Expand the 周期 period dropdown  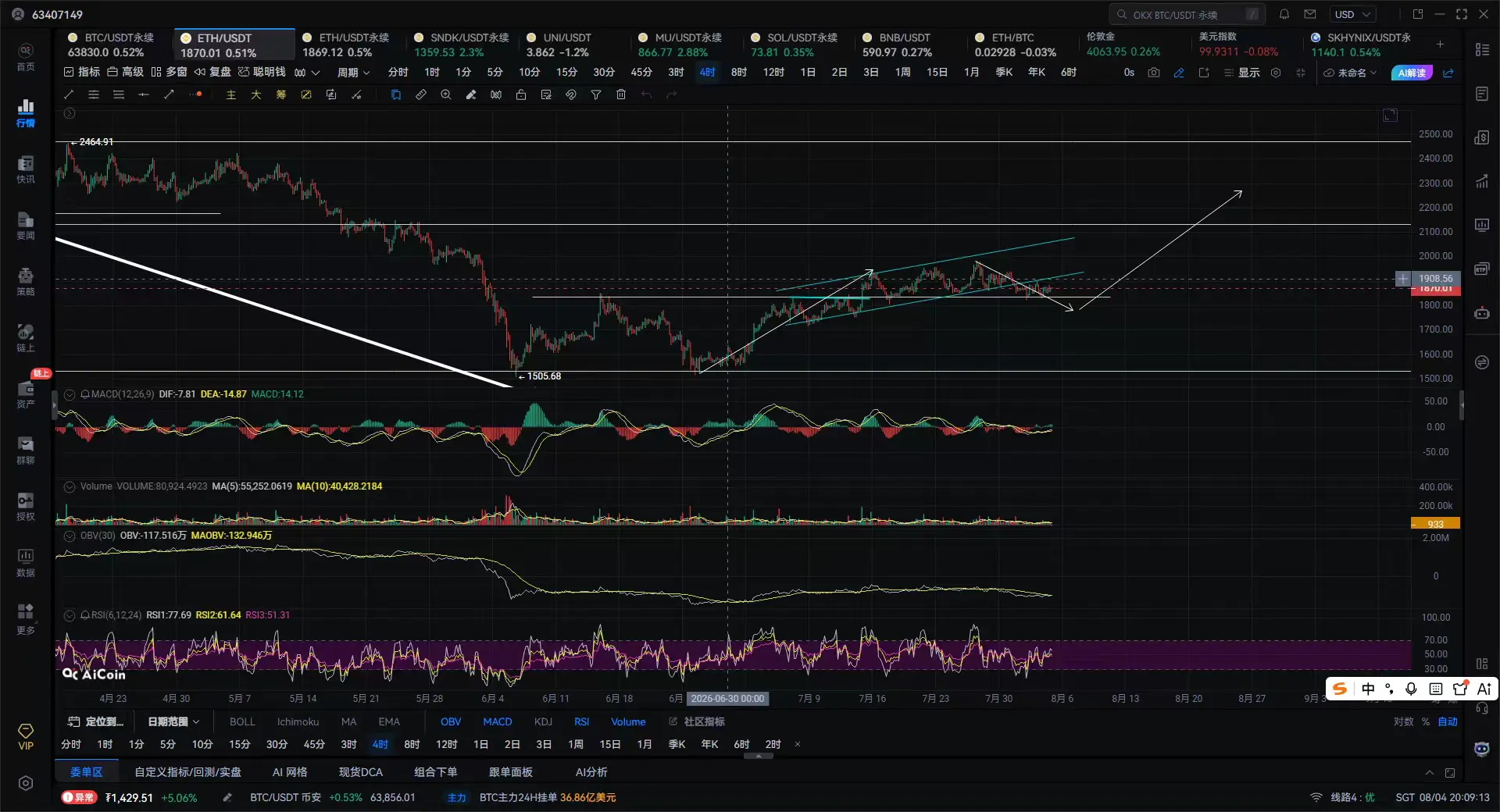click(x=353, y=73)
